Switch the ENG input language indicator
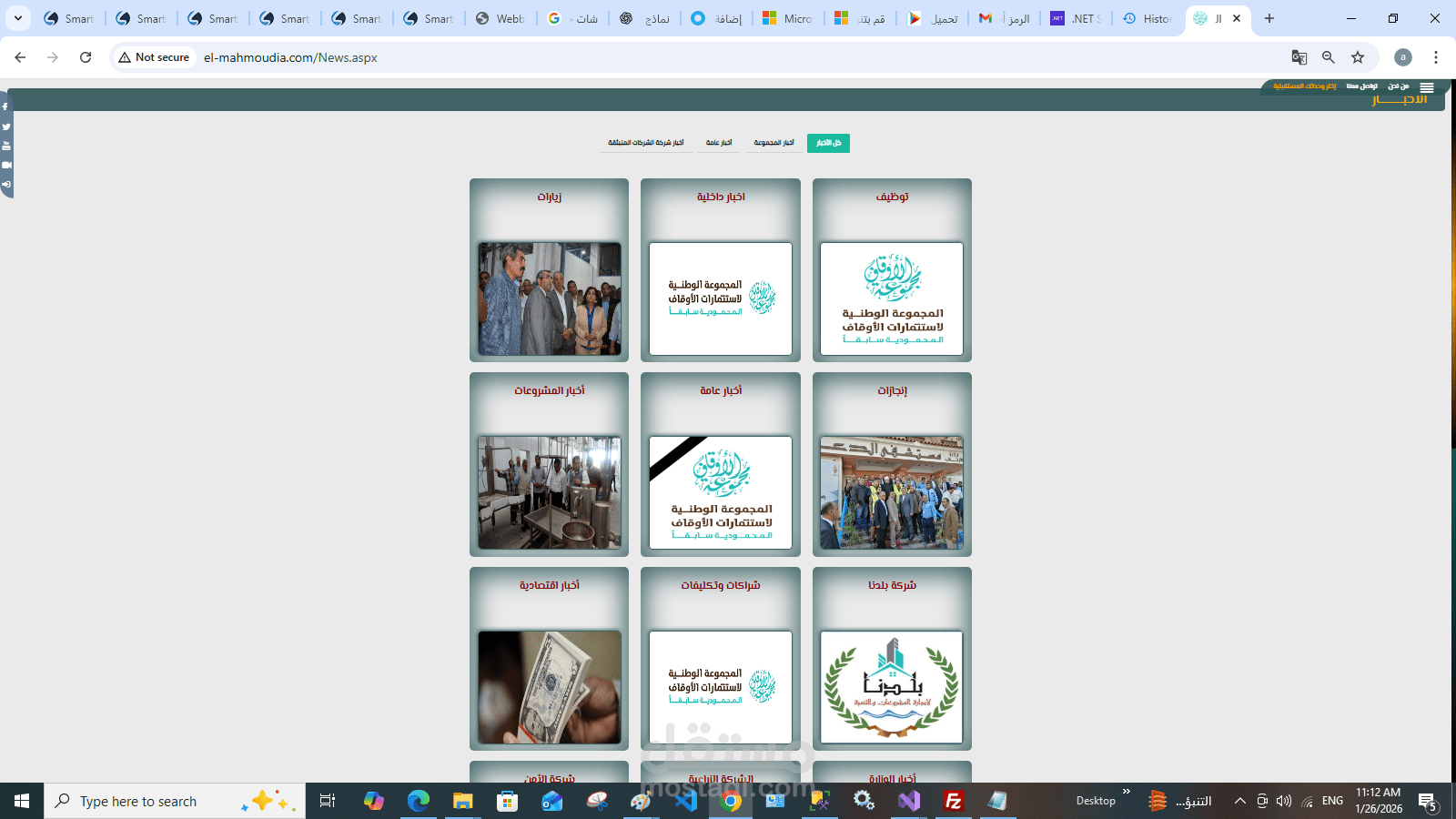This screenshot has height=819, width=1456. click(x=1332, y=801)
